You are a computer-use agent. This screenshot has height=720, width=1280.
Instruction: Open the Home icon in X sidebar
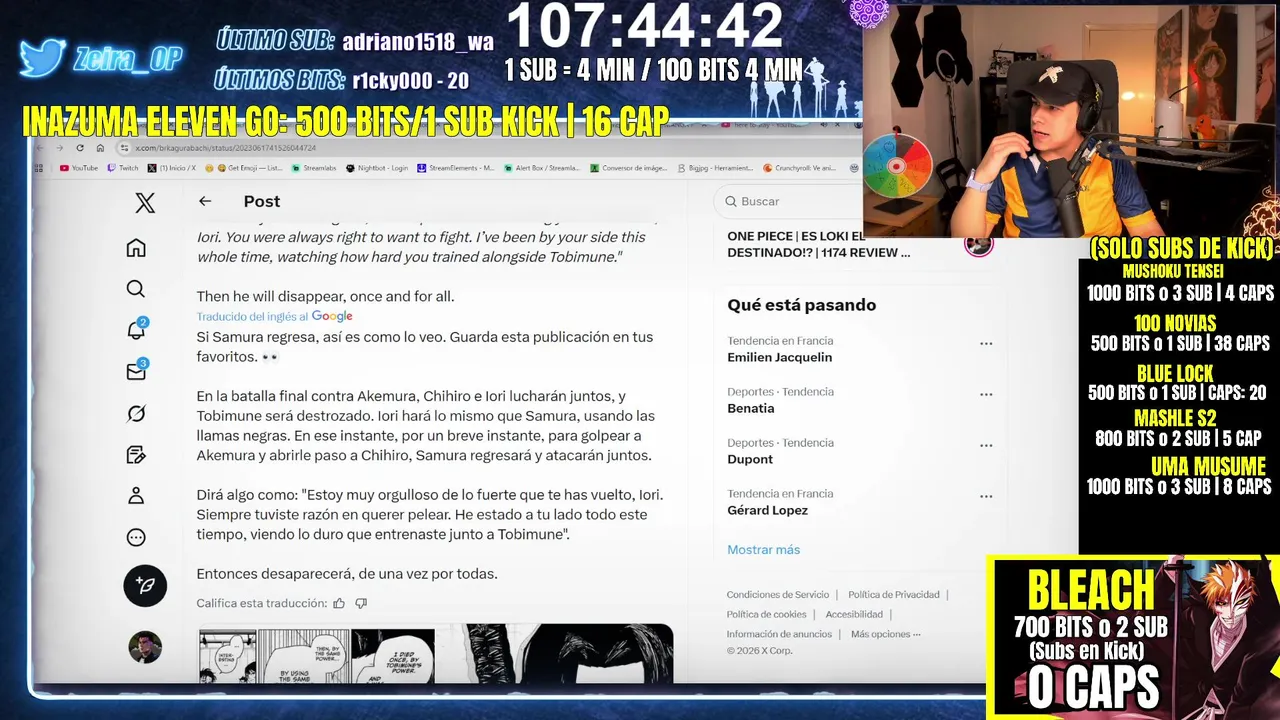click(136, 248)
